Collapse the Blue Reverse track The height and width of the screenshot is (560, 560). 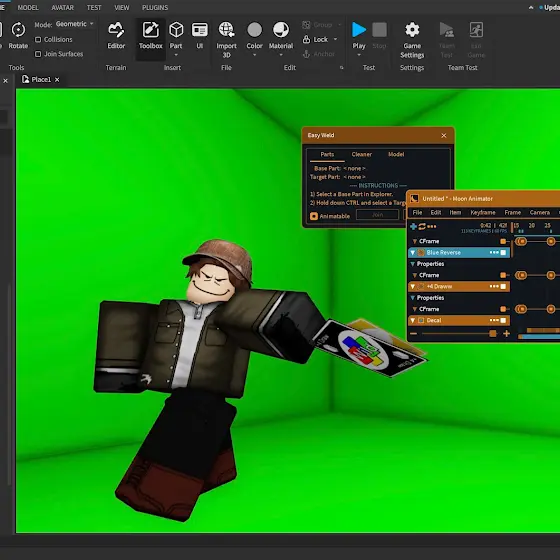coord(413,252)
